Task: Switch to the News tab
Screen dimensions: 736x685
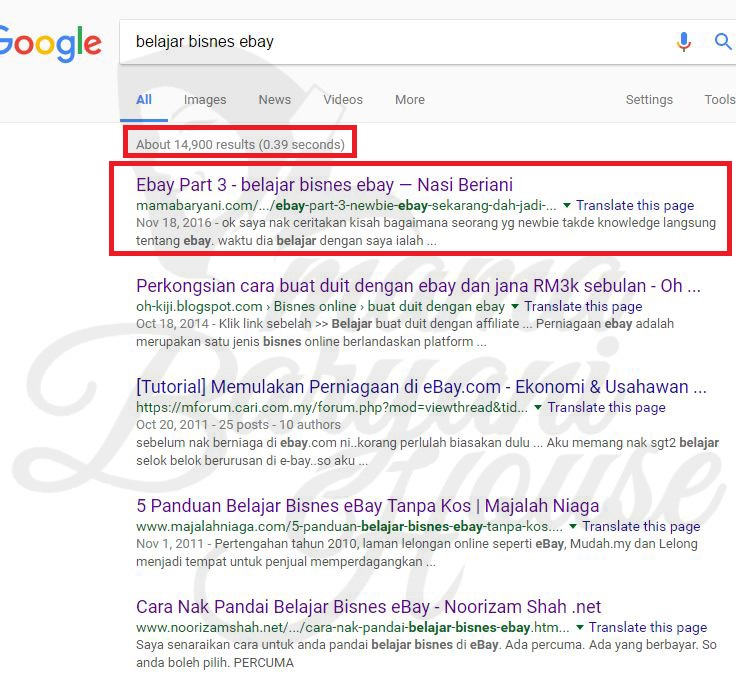Action: pyautogui.click(x=275, y=100)
